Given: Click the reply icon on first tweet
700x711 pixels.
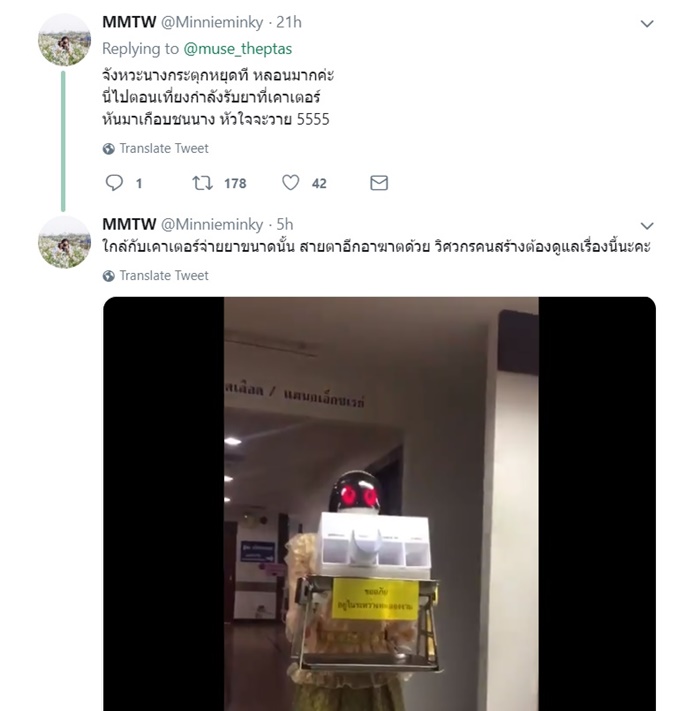Looking at the screenshot, I should (114, 183).
